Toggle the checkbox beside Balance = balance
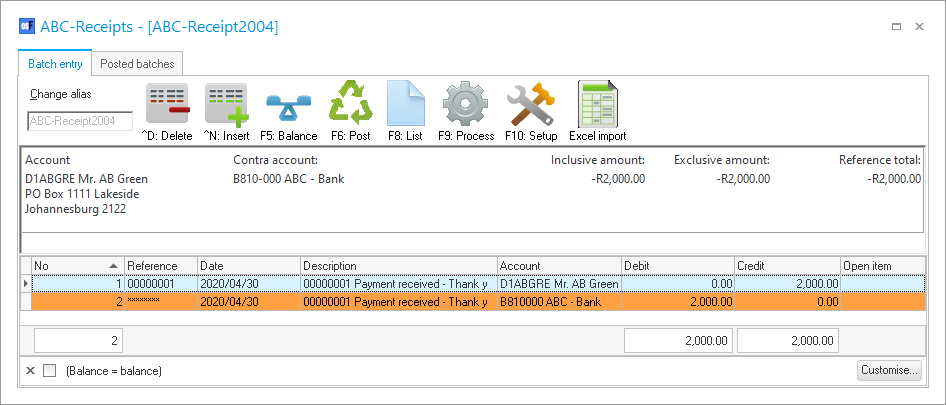This screenshot has height=405, width=946. tap(50, 371)
